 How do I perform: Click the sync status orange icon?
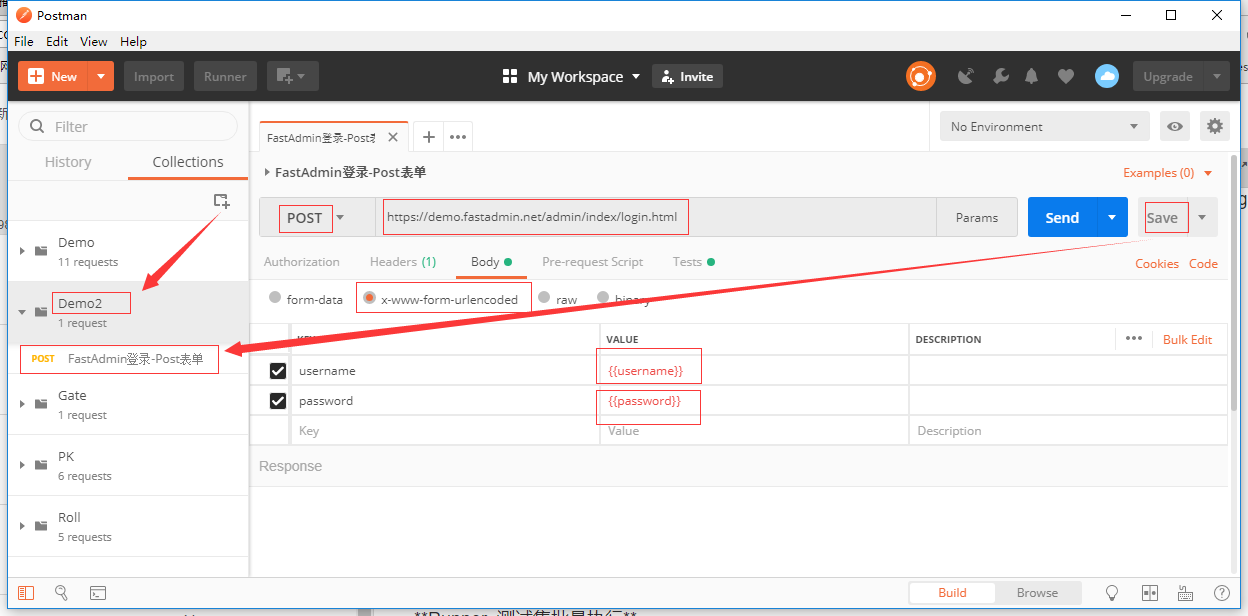pyautogui.click(x=921, y=76)
